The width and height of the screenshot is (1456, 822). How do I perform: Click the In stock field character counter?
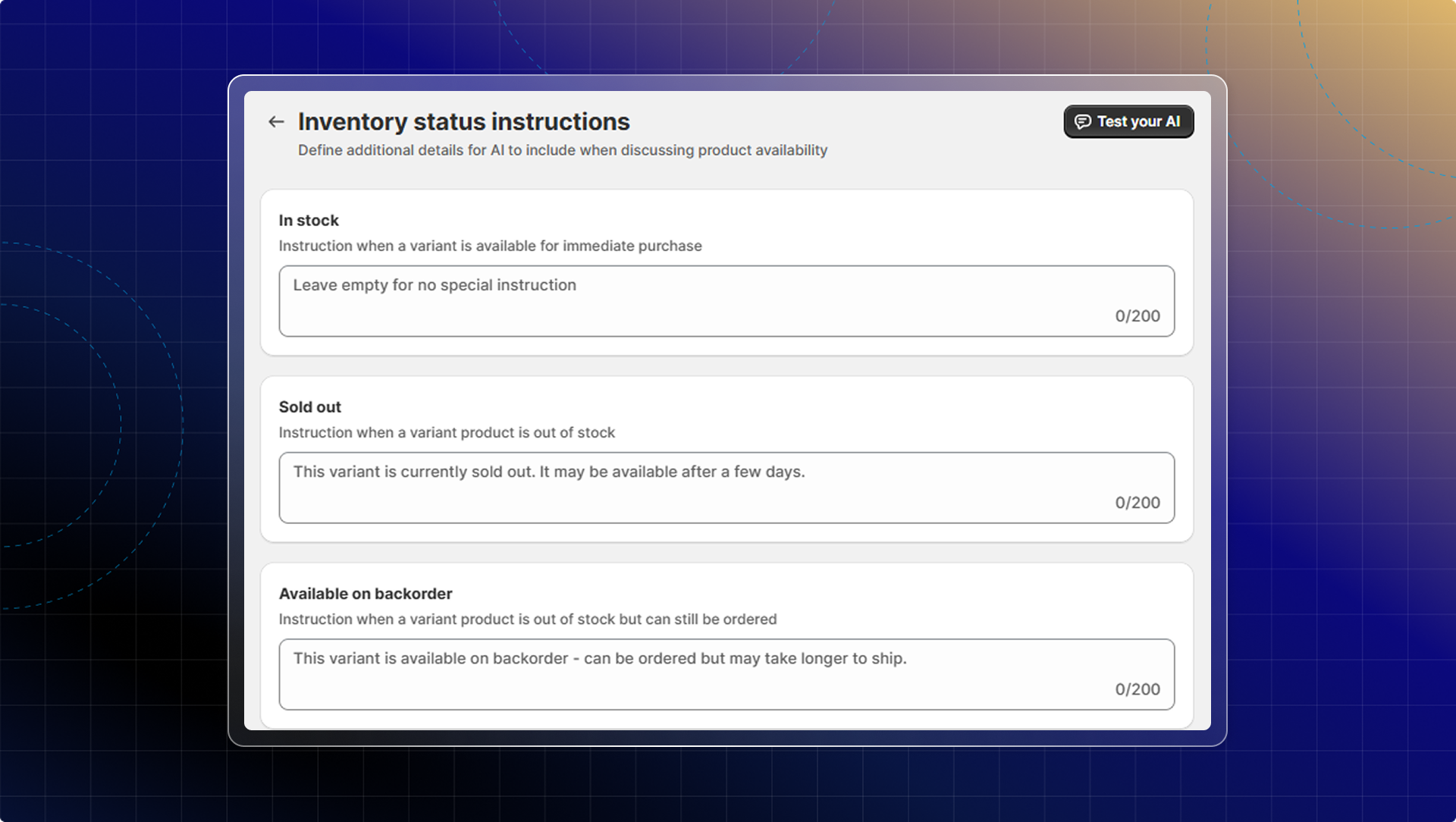point(1137,316)
